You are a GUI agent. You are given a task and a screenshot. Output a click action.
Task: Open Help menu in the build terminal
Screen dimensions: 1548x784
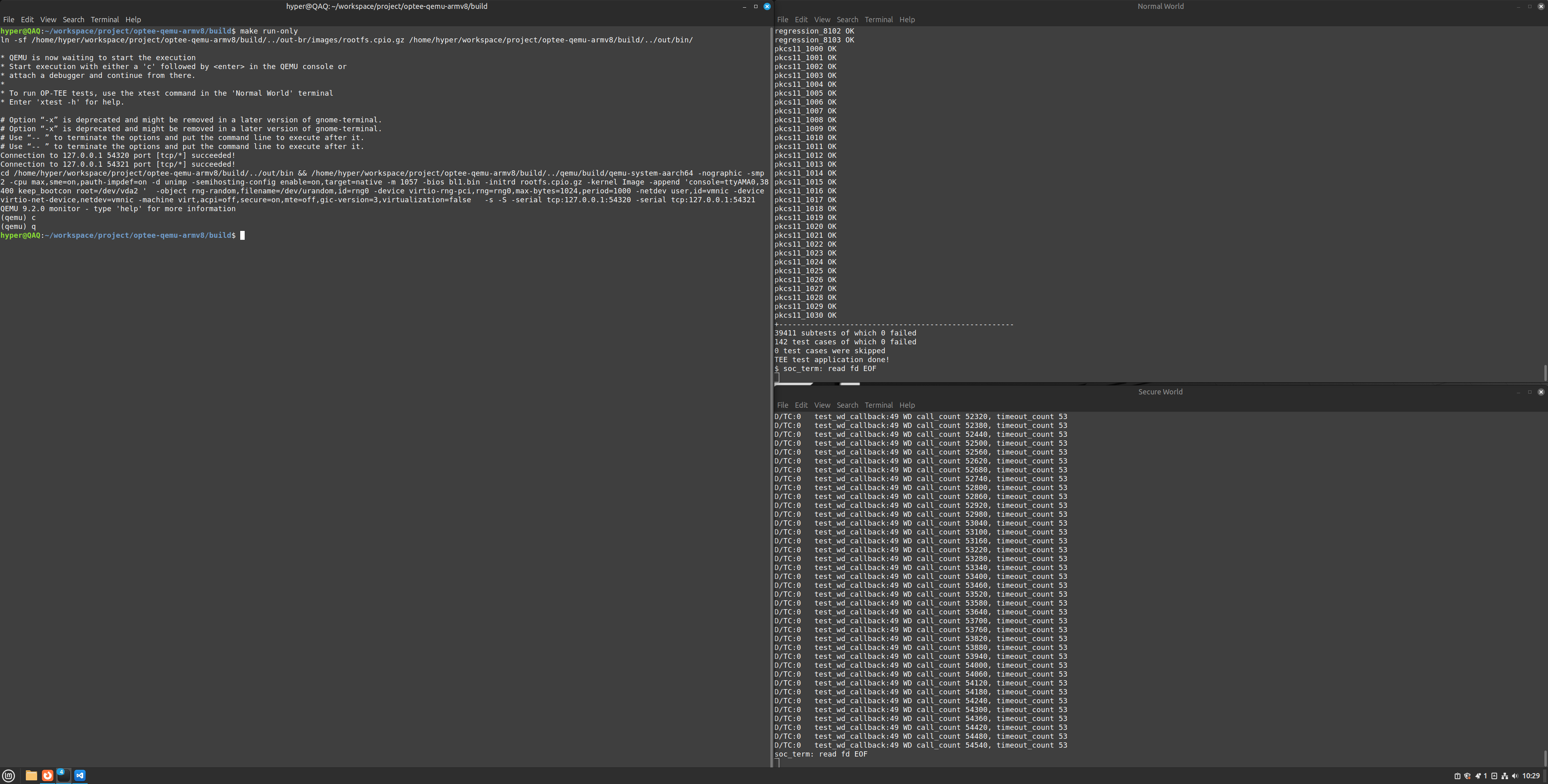133,20
